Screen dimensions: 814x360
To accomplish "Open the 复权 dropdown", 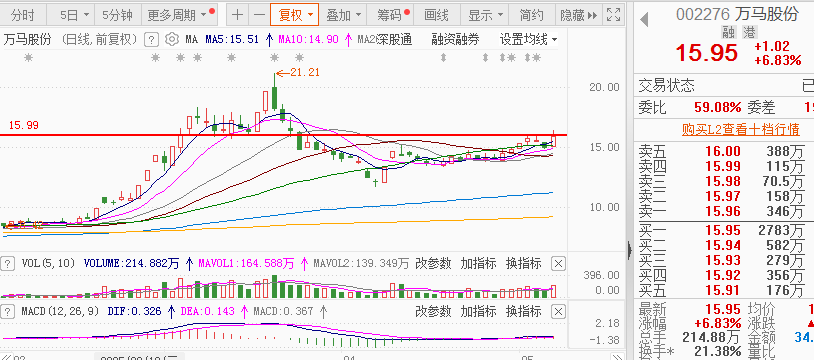I will pos(295,15).
